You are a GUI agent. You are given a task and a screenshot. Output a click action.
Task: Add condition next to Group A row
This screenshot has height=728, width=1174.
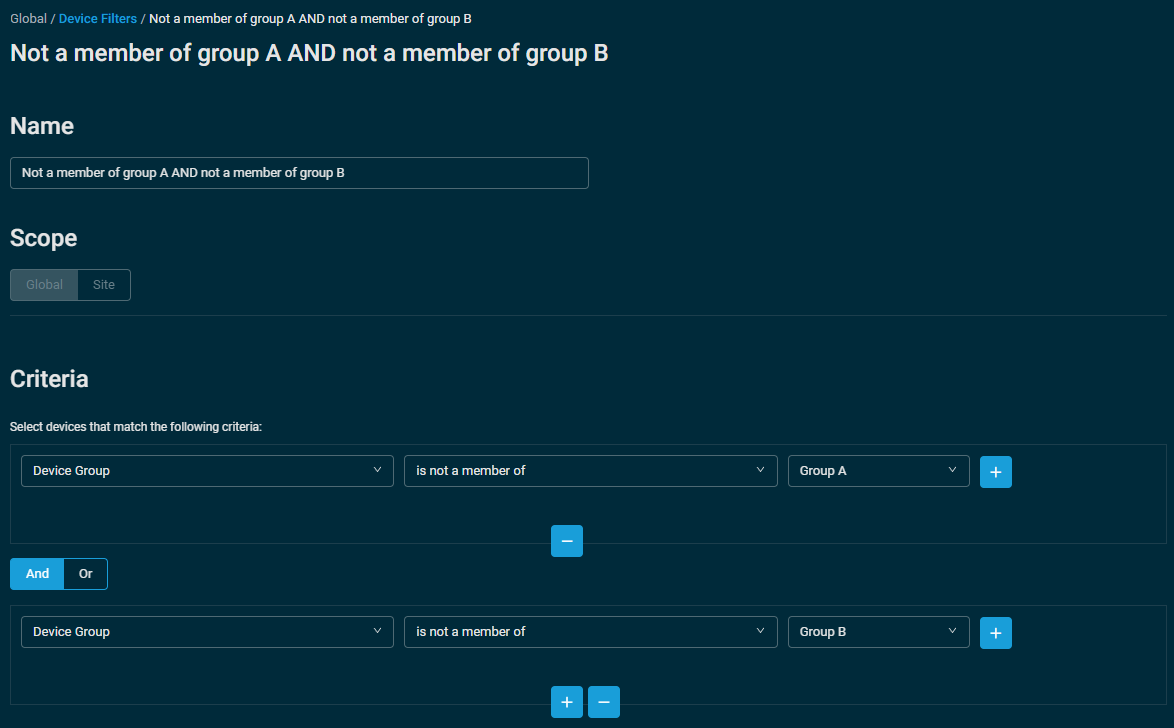(995, 472)
